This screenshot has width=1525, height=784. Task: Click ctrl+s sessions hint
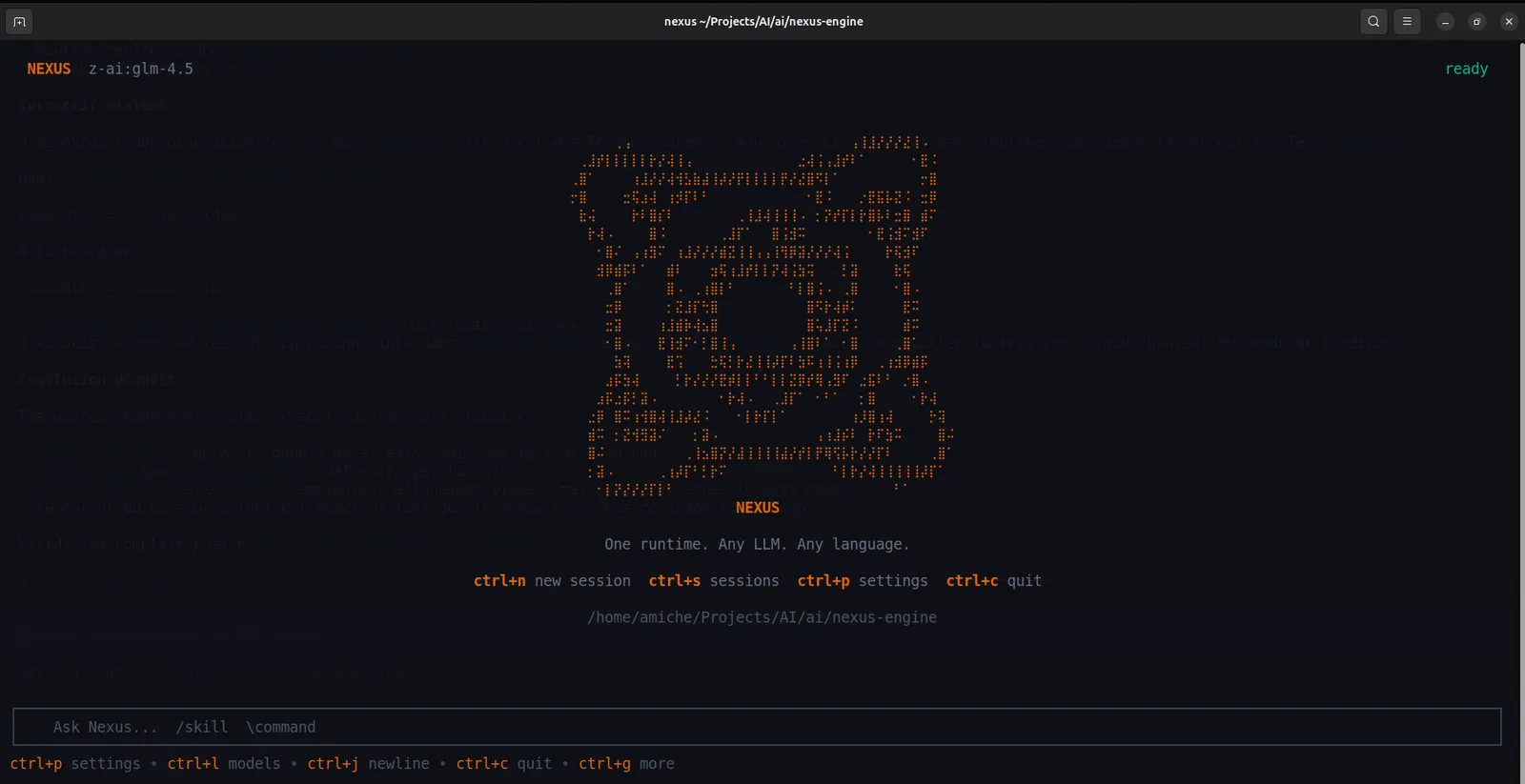[x=714, y=581]
